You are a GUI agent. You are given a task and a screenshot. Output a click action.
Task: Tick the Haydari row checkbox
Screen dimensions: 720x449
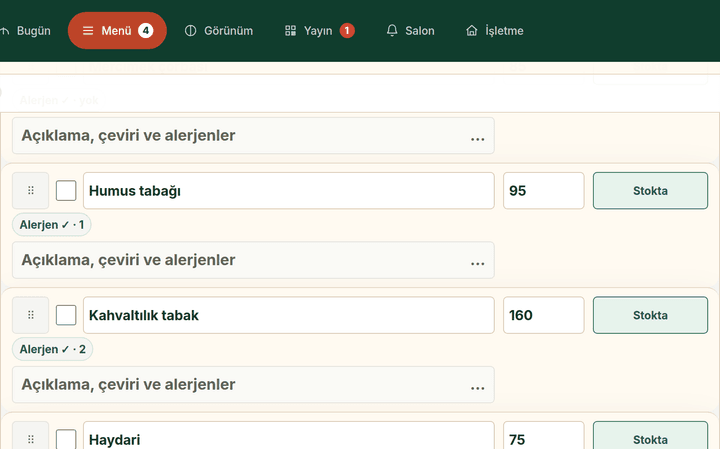click(x=66, y=439)
